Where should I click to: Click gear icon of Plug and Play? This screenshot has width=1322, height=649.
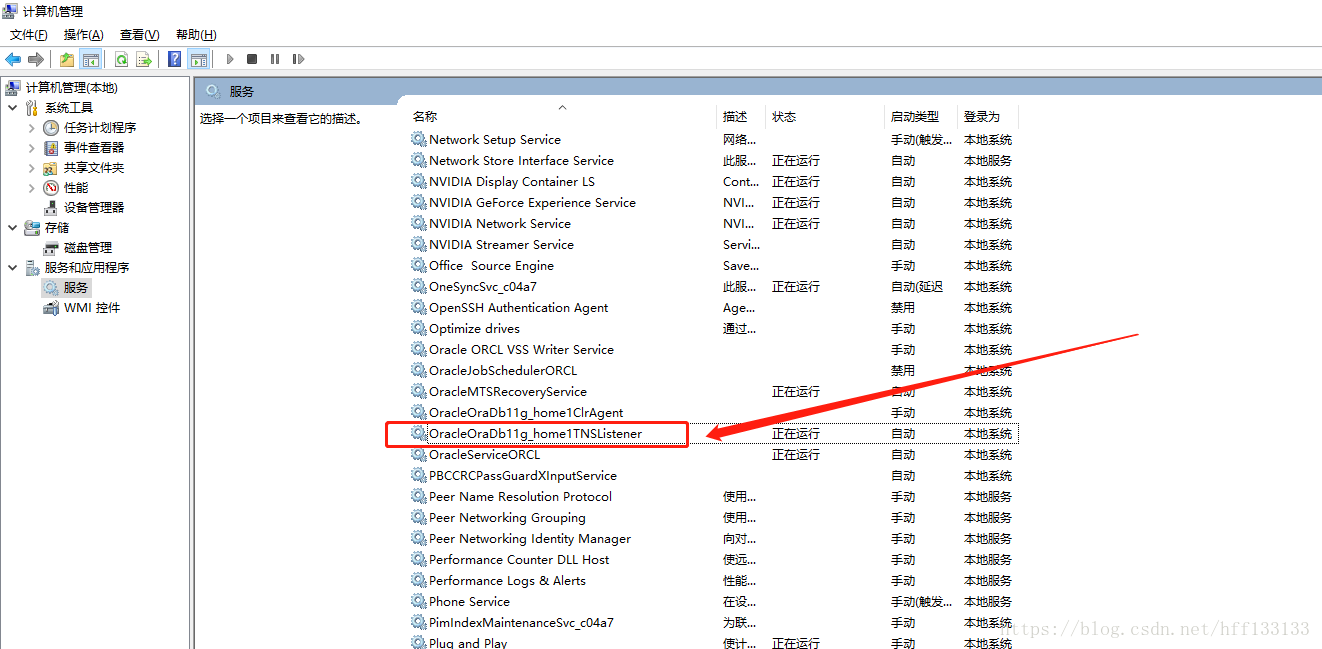click(419, 643)
